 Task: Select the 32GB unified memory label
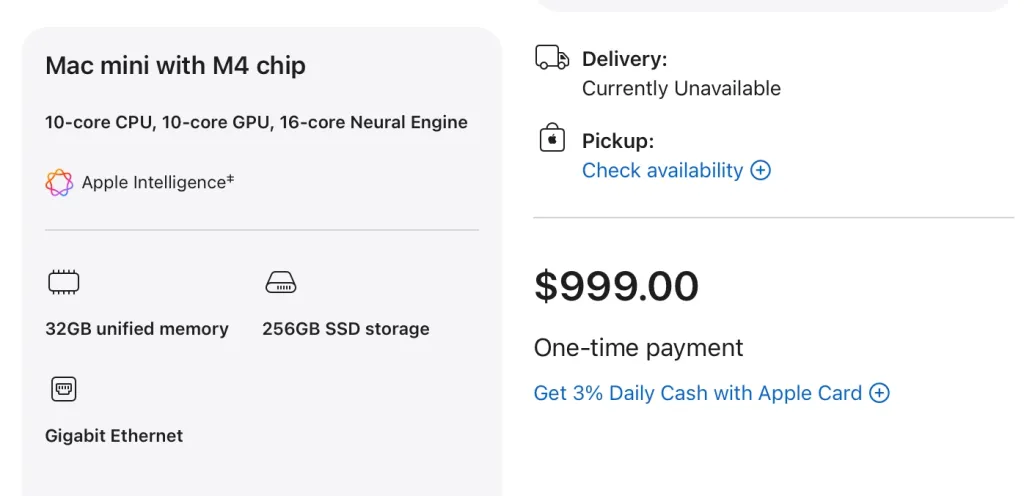pyautogui.click(x=137, y=329)
